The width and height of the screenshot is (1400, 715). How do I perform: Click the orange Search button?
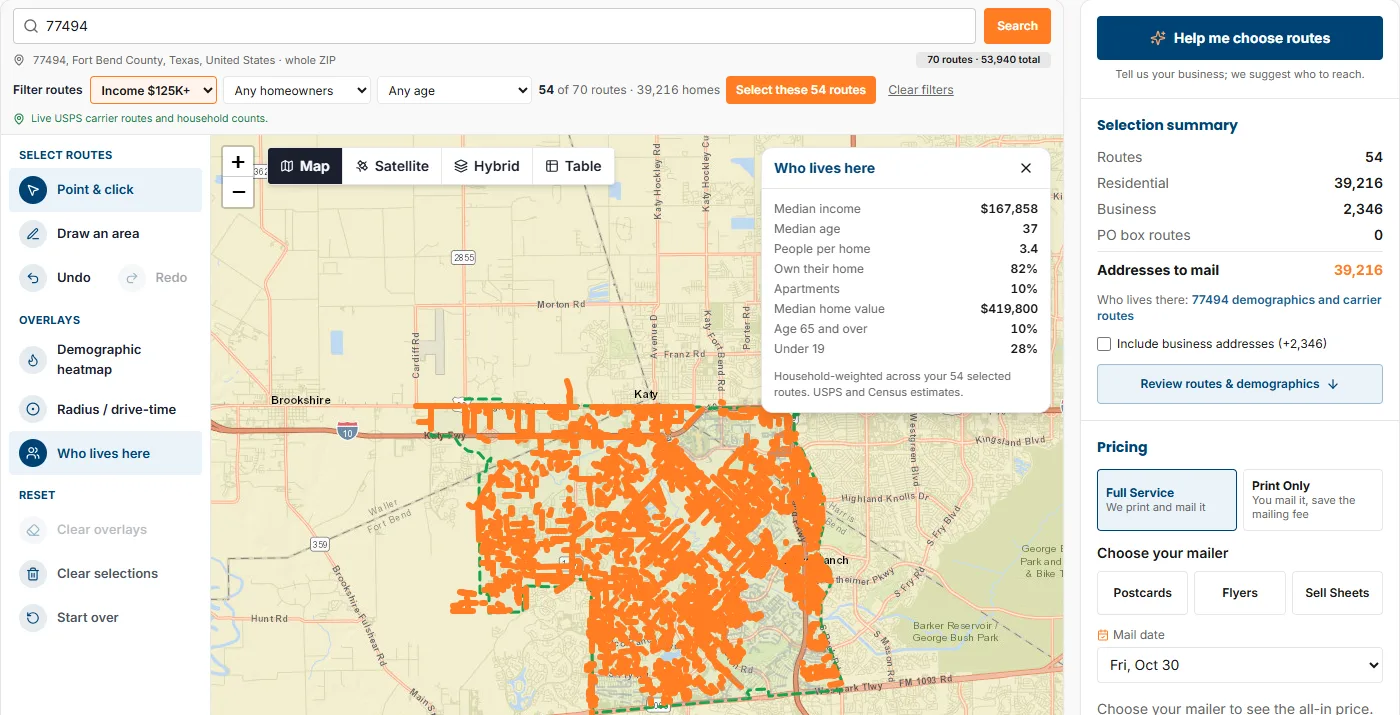tap(1017, 26)
